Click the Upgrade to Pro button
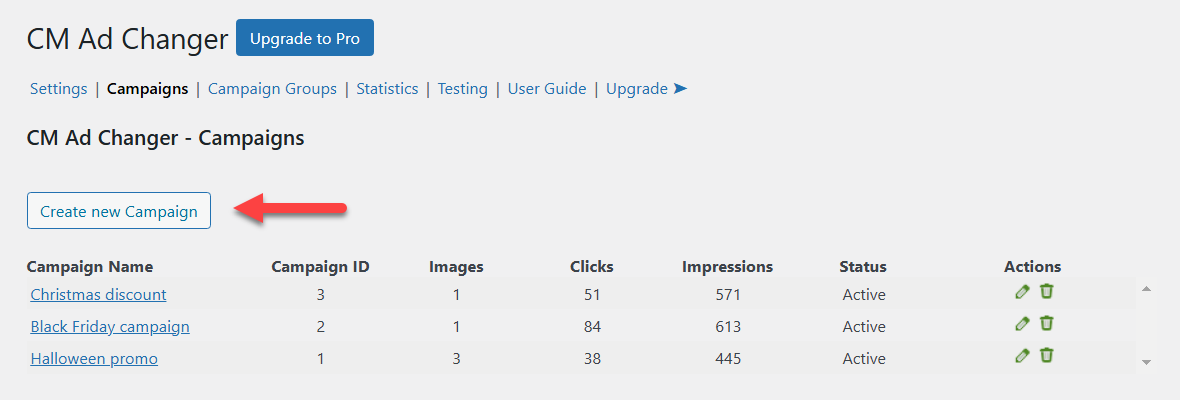 coord(305,38)
